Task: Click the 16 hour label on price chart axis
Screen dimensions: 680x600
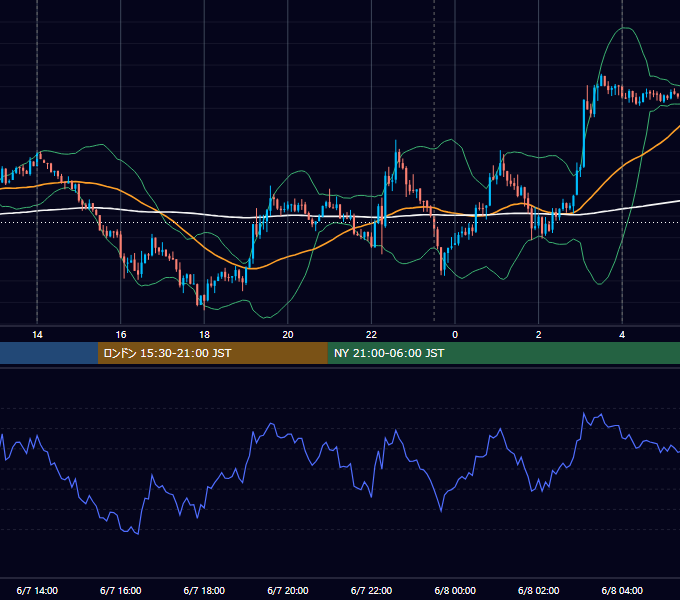Action: click(x=121, y=335)
